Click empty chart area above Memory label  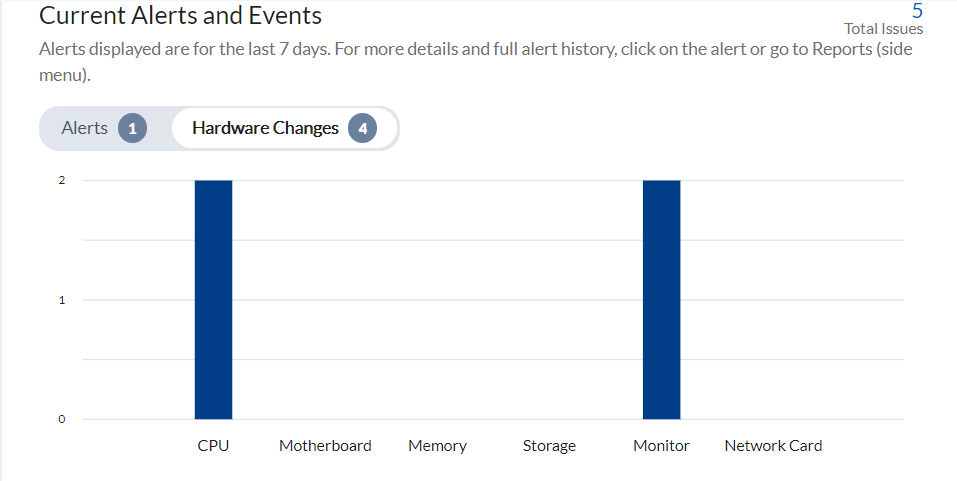(x=438, y=300)
